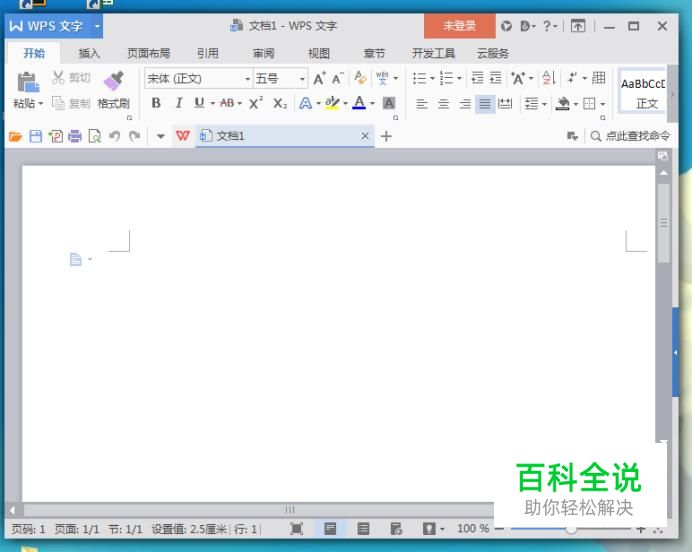Toggle character shading A
The height and width of the screenshot is (552, 692).
[388, 103]
